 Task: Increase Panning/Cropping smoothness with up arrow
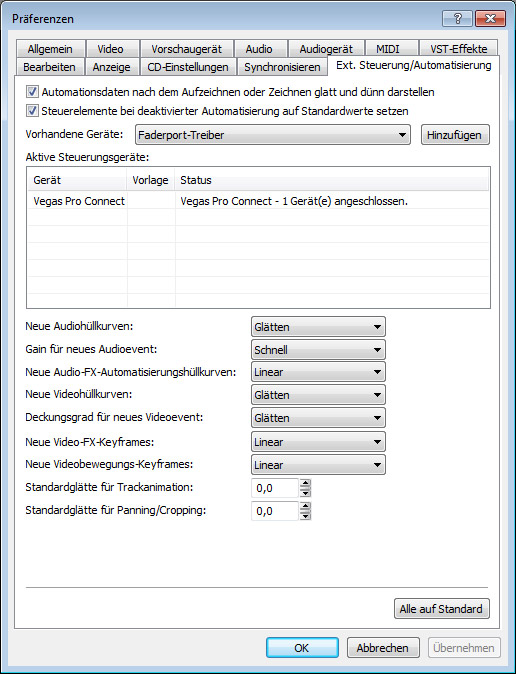[x=305, y=506]
